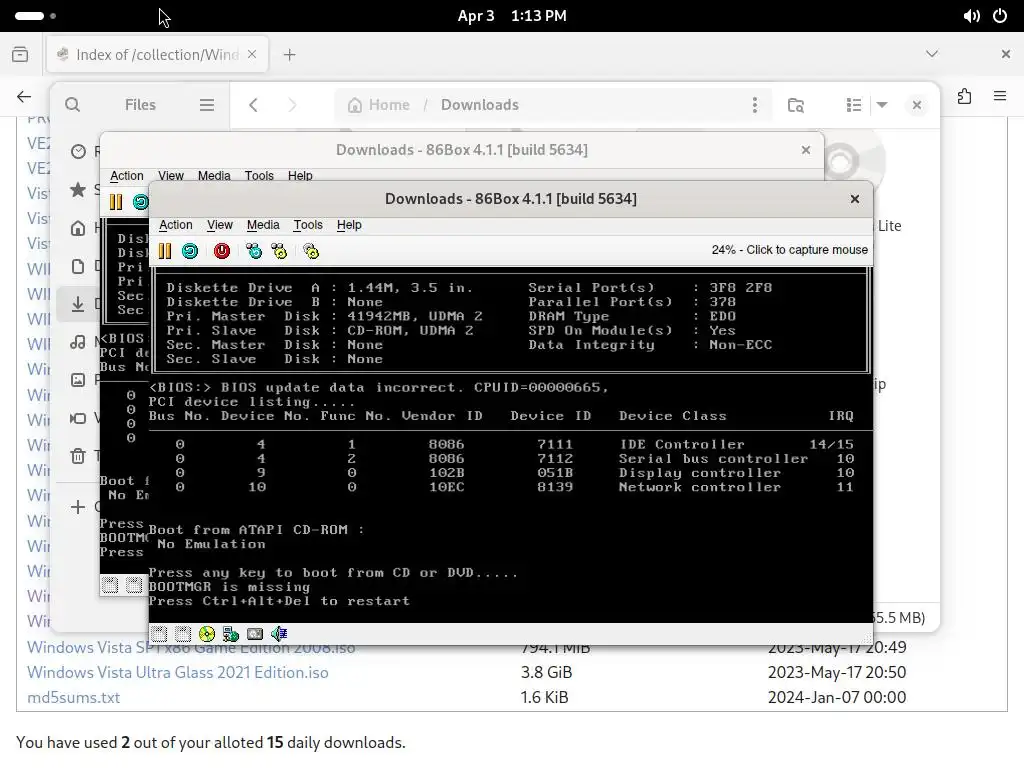
Task: Click the '3.8 GiB' size cell
Action: pos(546,673)
